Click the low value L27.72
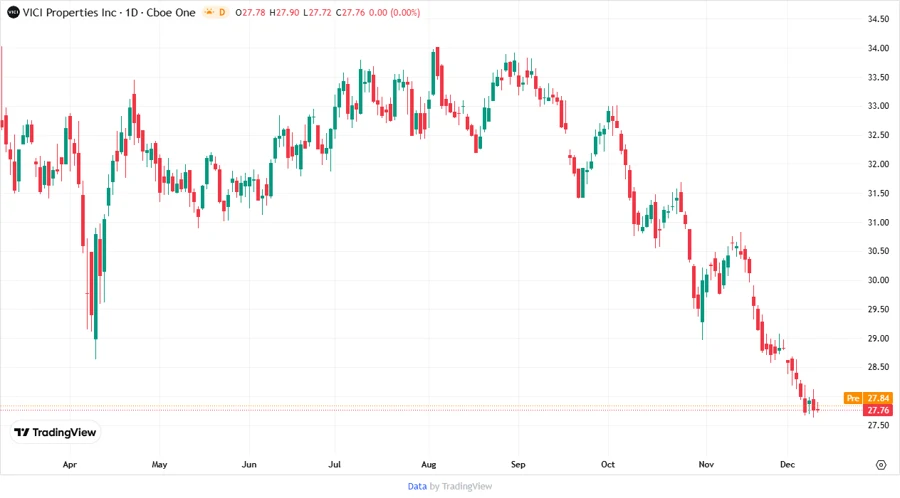Image resolution: width=900 pixels, height=498 pixels. tap(317, 12)
